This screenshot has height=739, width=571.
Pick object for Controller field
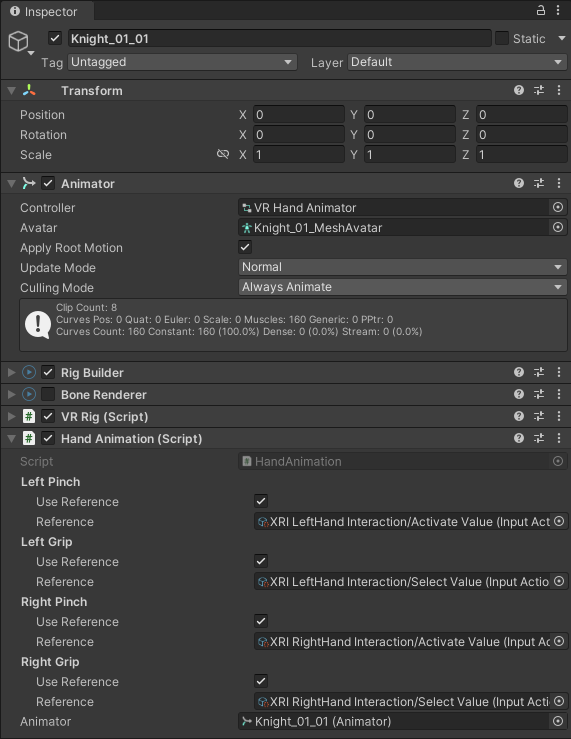pyautogui.click(x=558, y=207)
